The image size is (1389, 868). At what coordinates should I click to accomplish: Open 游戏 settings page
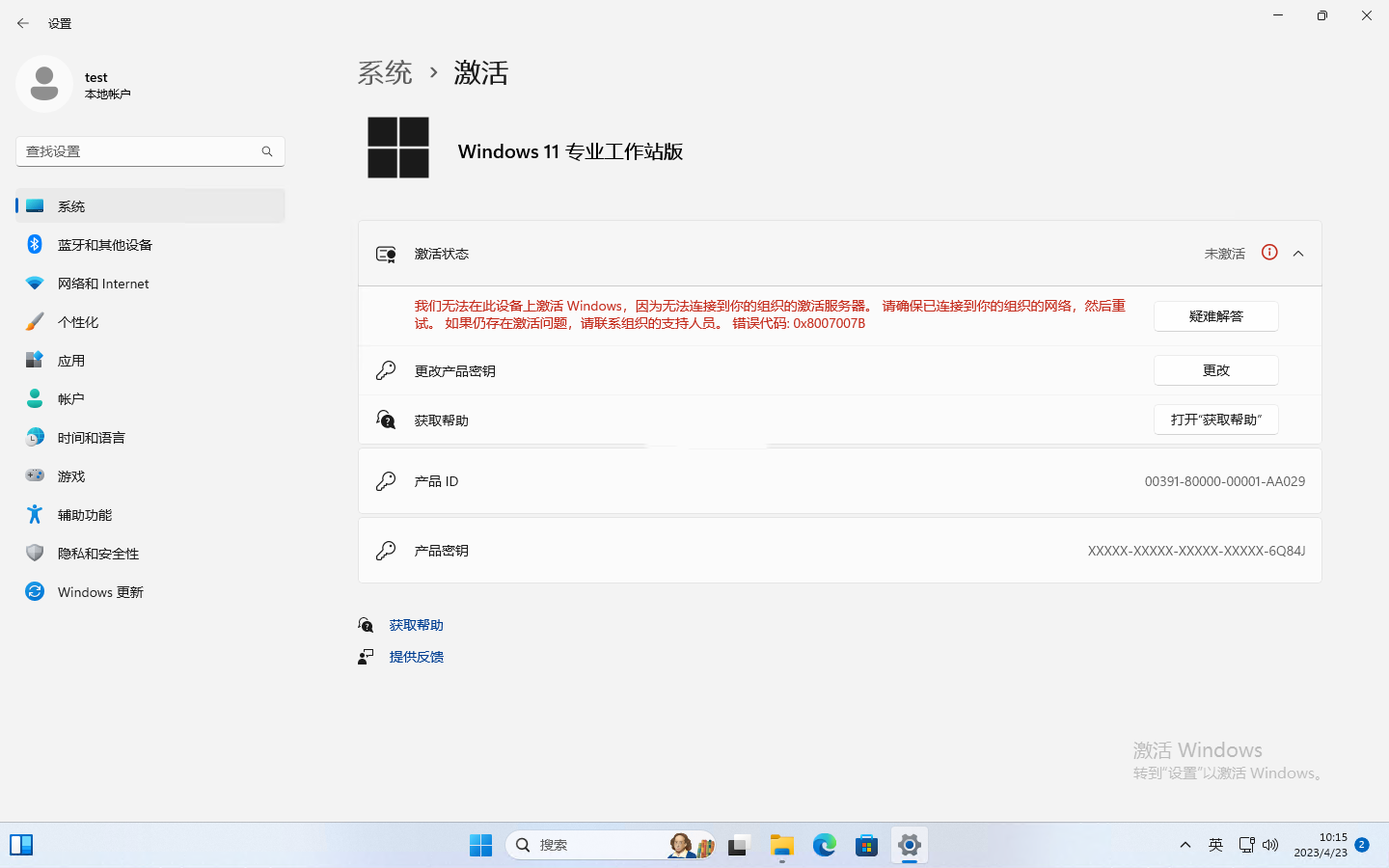click(x=150, y=476)
